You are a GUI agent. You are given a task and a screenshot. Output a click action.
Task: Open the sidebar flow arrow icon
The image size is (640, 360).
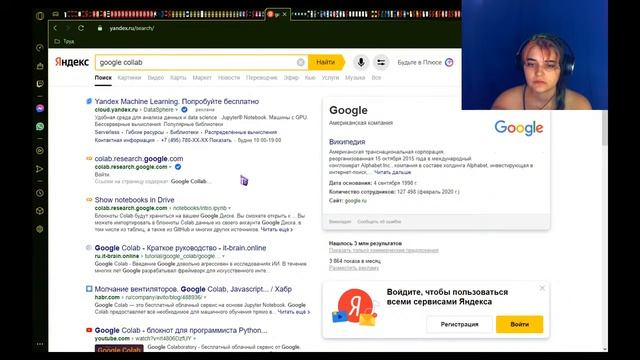coord(40,169)
